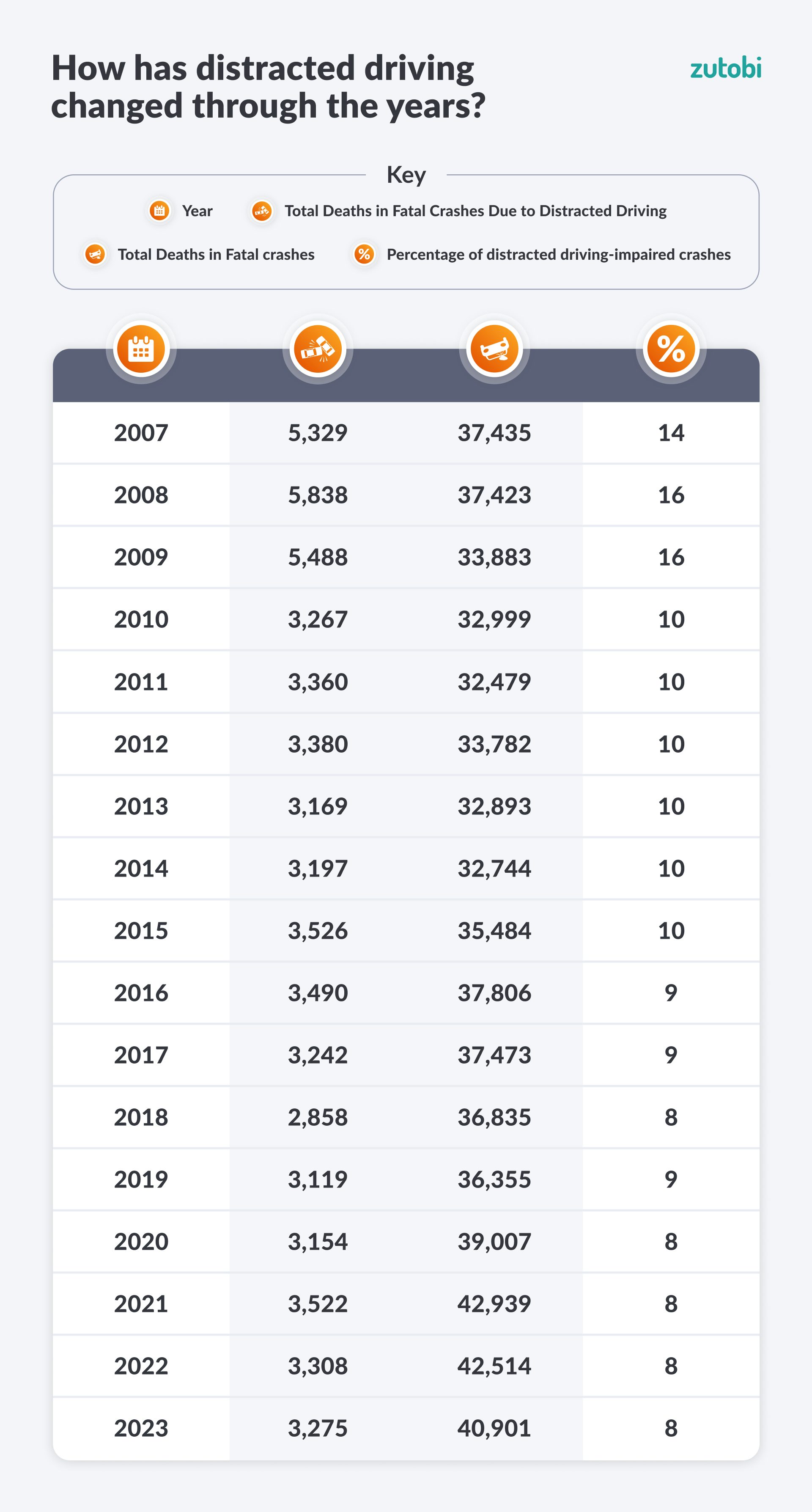Click the small percent icon in the Key box
Image resolution: width=812 pixels, height=1512 pixels.
pyautogui.click(x=365, y=254)
